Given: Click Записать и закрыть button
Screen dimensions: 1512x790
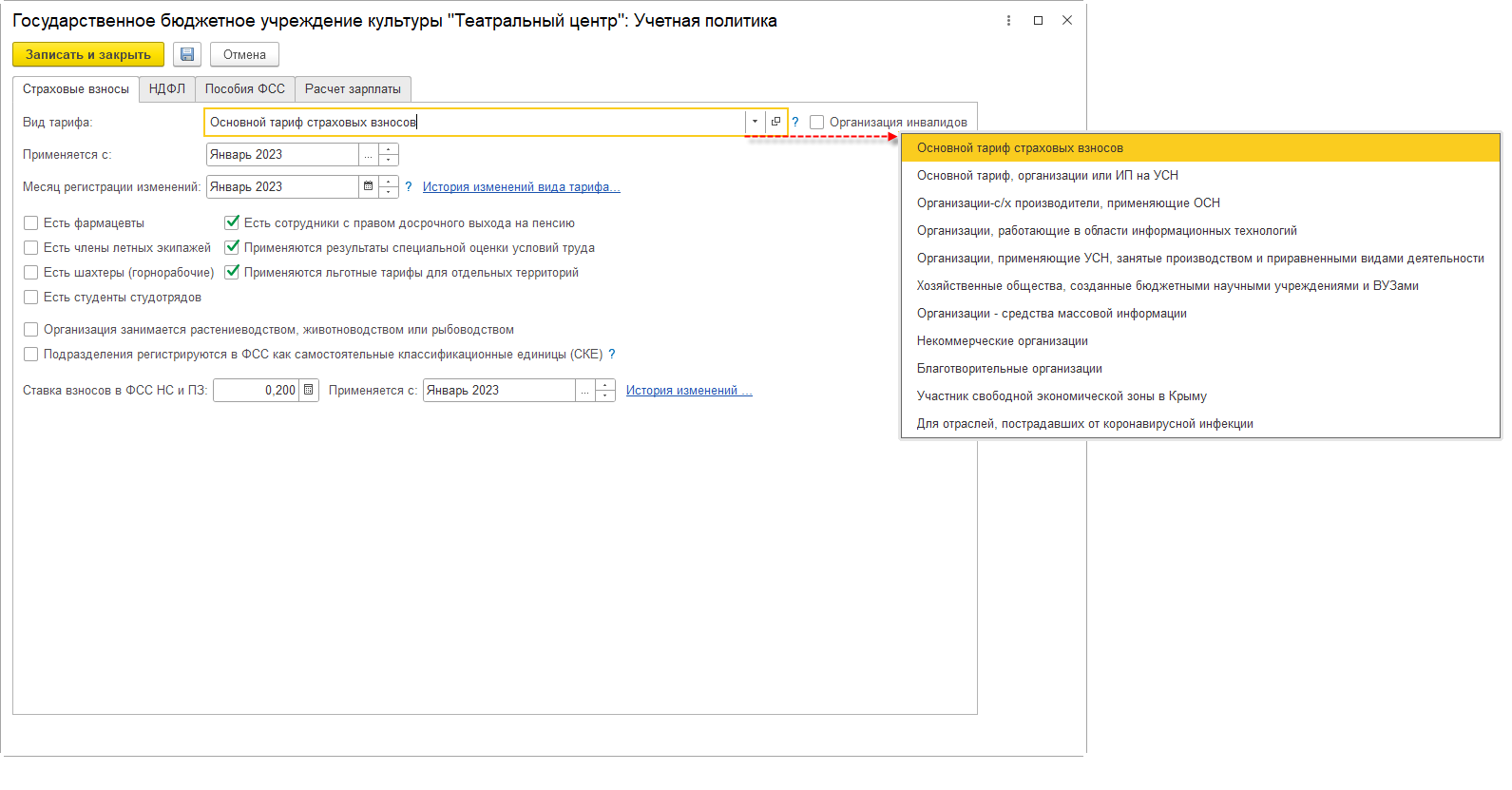Looking at the screenshot, I should tap(88, 54).
